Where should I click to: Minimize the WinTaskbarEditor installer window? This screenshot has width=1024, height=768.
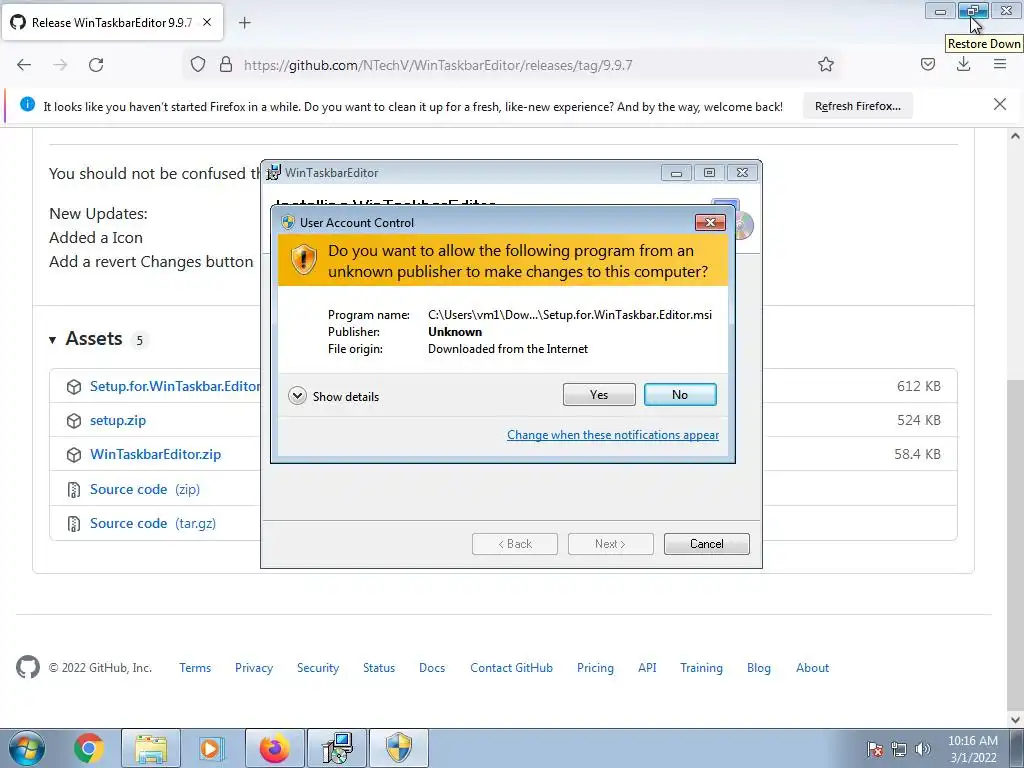pos(676,173)
